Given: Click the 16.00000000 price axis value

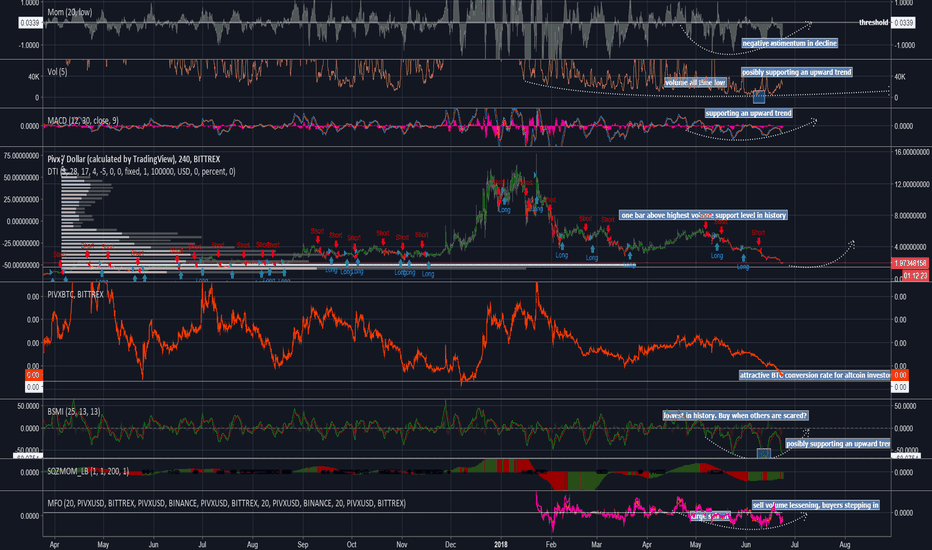Looking at the screenshot, I should coord(912,152).
